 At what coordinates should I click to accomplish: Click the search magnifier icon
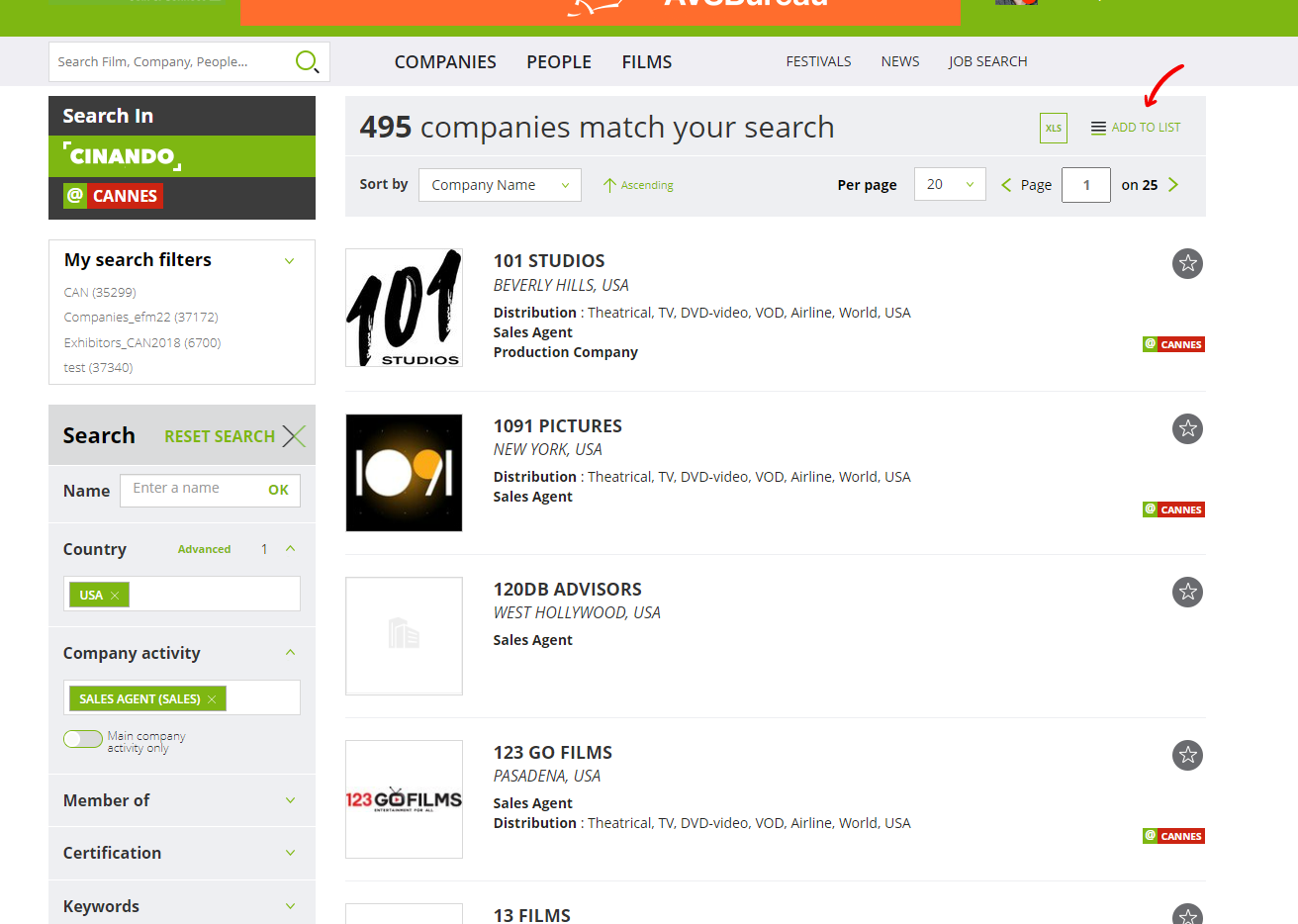(x=307, y=61)
